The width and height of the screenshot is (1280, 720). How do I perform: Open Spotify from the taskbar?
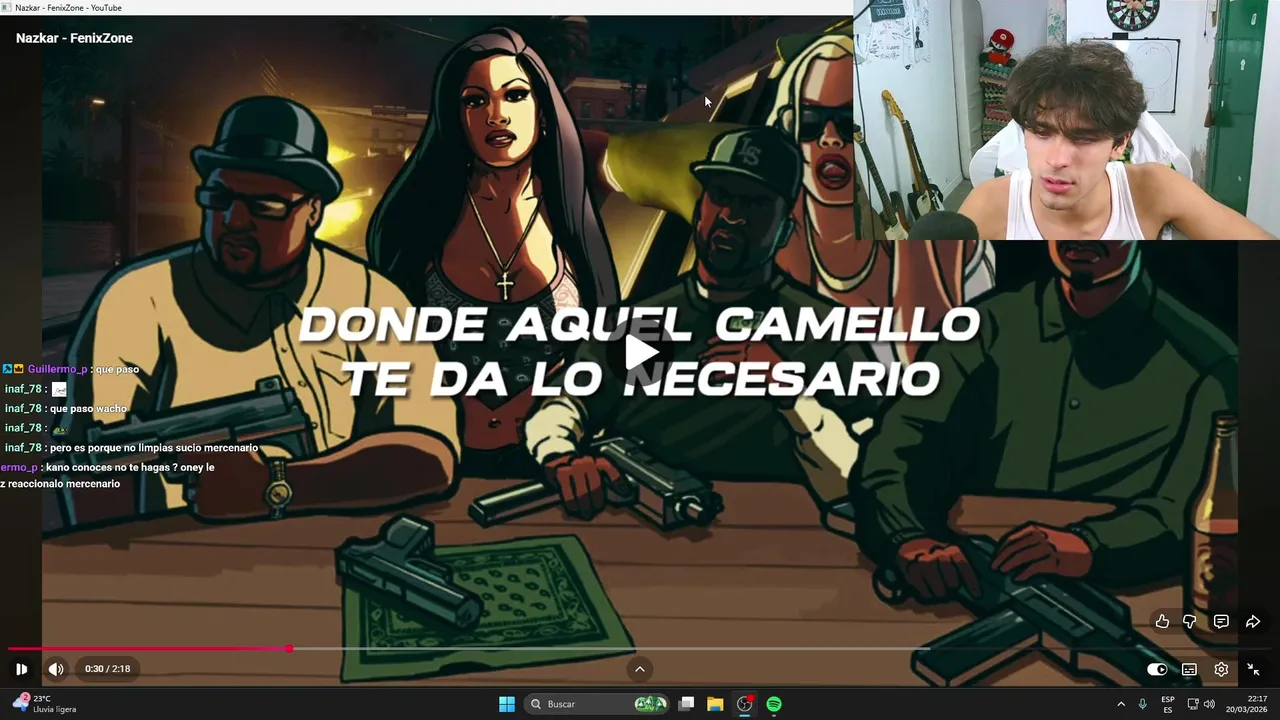(x=774, y=704)
